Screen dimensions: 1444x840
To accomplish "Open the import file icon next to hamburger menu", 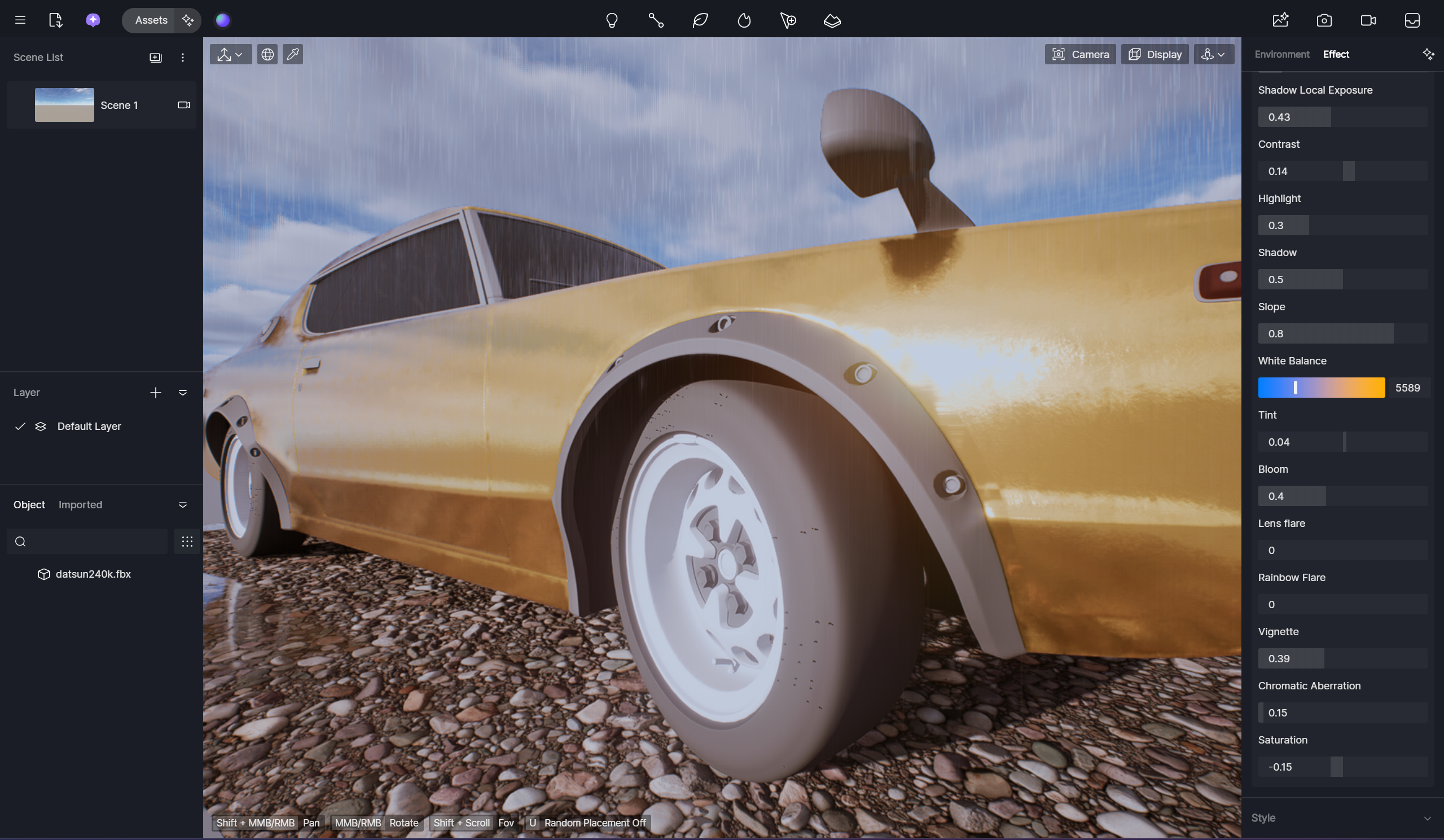I will point(56,20).
